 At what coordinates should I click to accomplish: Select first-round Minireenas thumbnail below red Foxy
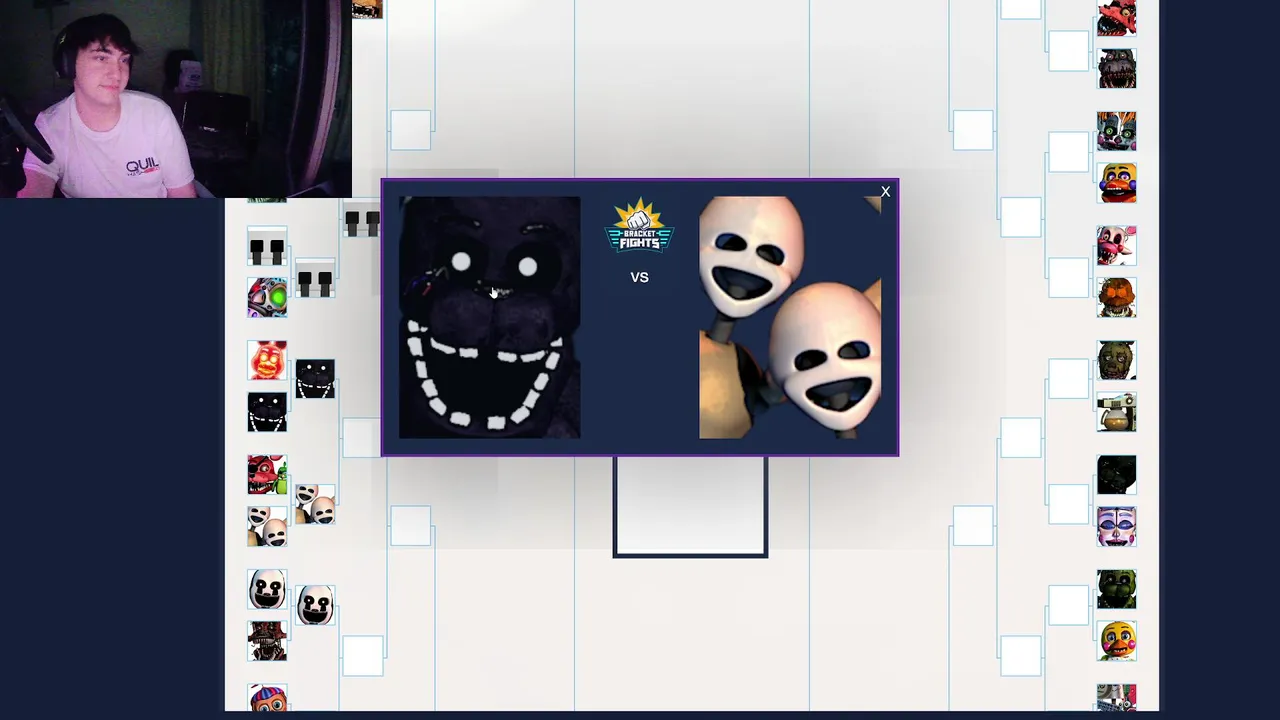pos(267,526)
